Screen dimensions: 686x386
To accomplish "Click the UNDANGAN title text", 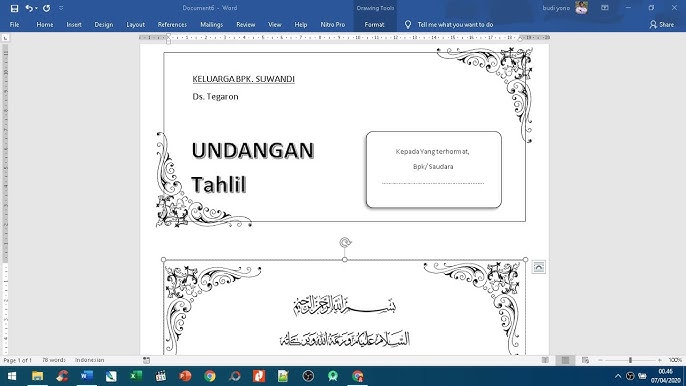I will 253,150.
